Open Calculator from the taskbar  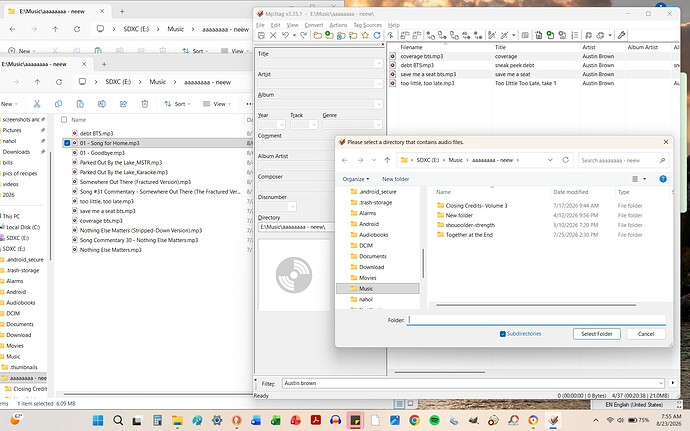click(x=158, y=420)
